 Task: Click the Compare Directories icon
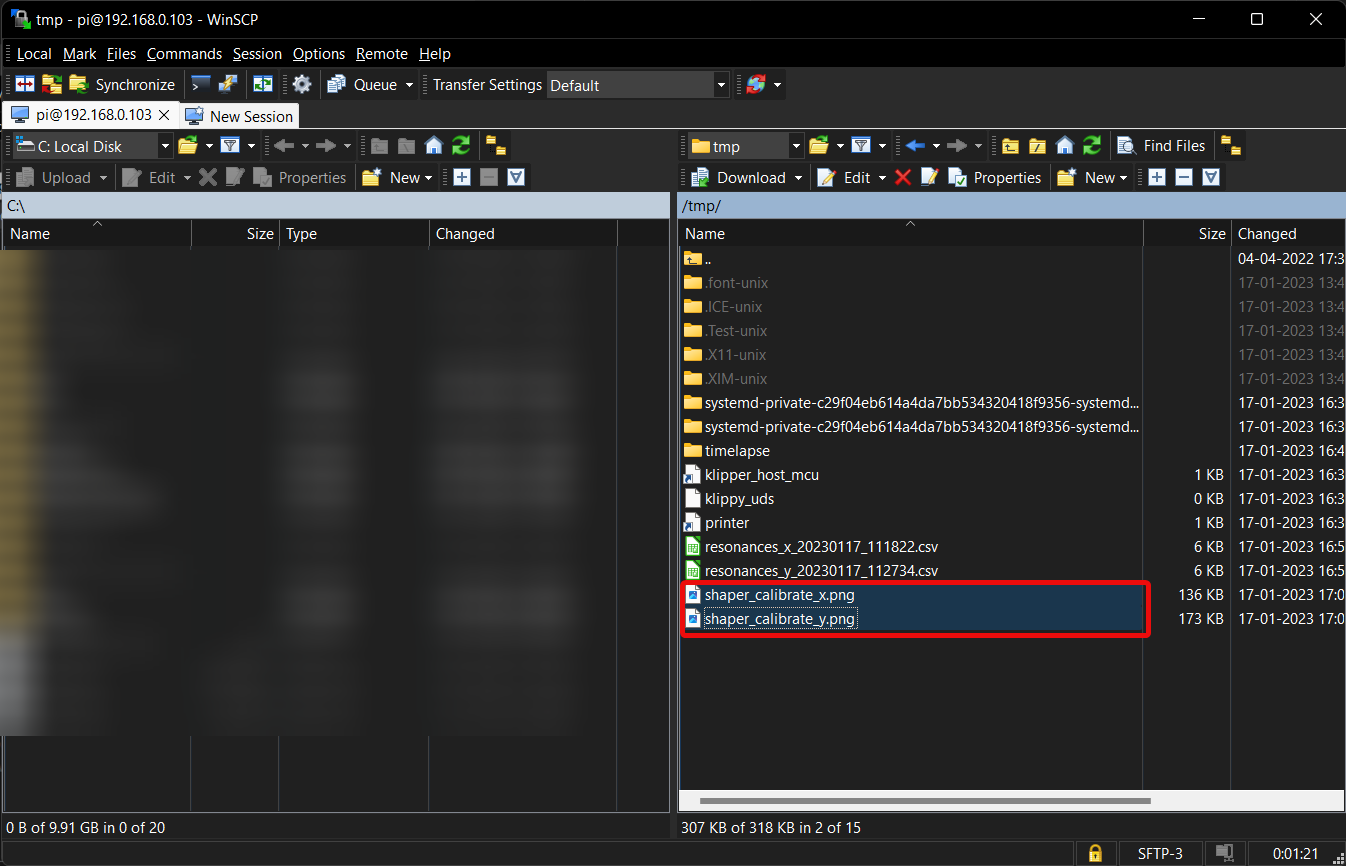(x=25, y=85)
